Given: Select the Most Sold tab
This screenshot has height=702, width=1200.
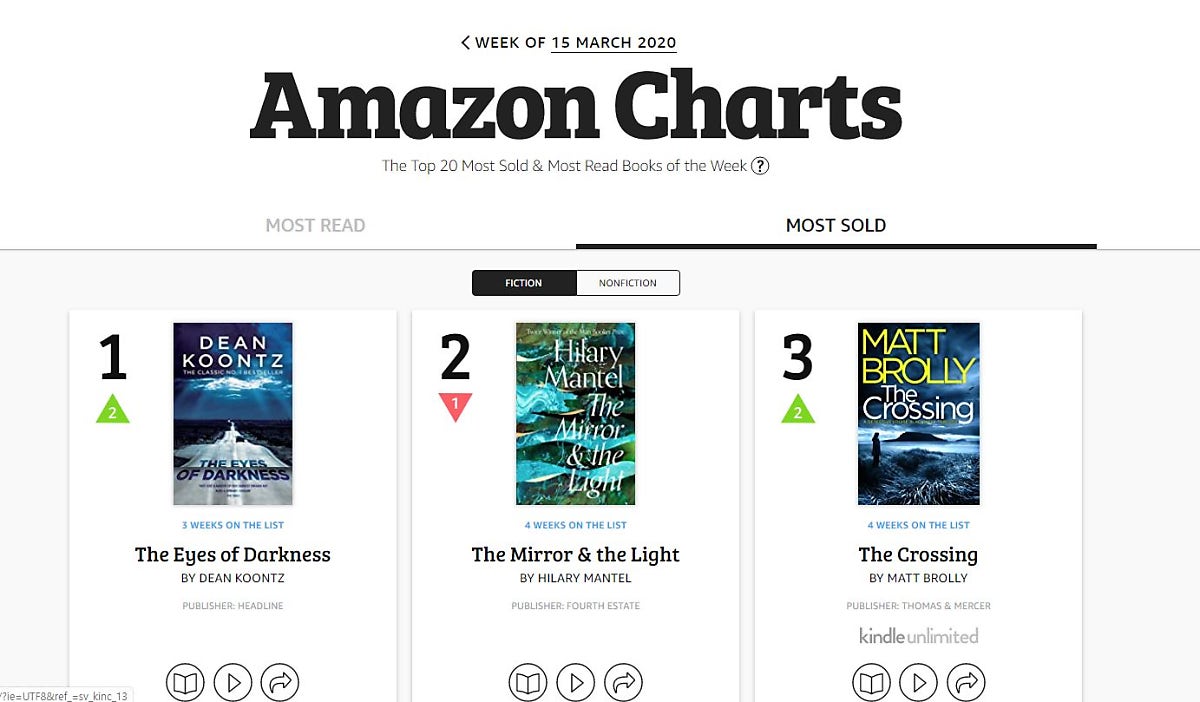Looking at the screenshot, I should [836, 225].
